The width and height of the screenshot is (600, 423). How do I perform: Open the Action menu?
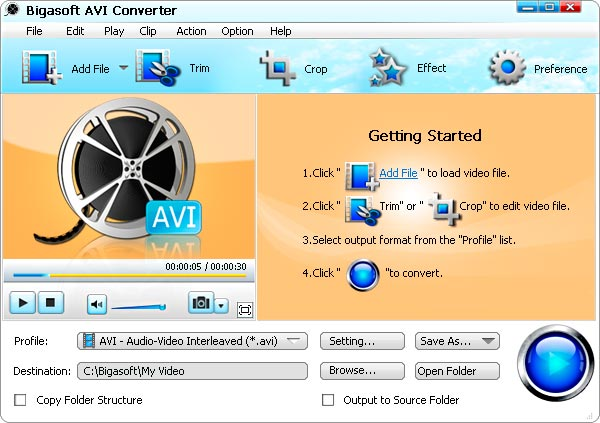pos(191,31)
